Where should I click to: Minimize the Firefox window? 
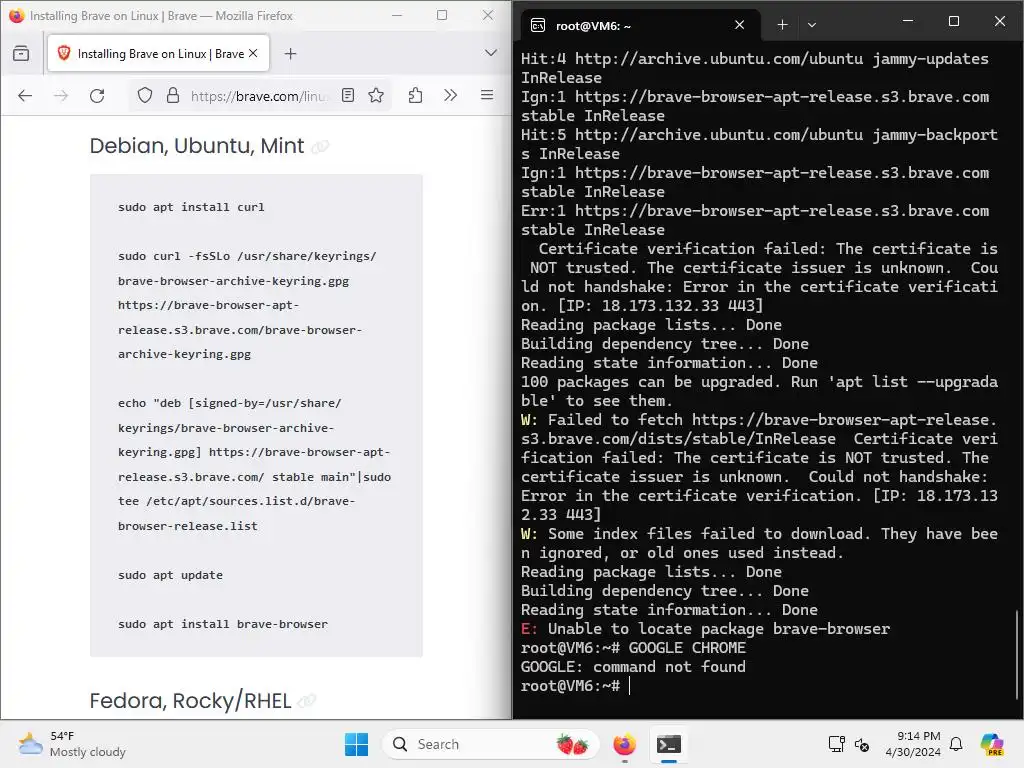(396, 15)
